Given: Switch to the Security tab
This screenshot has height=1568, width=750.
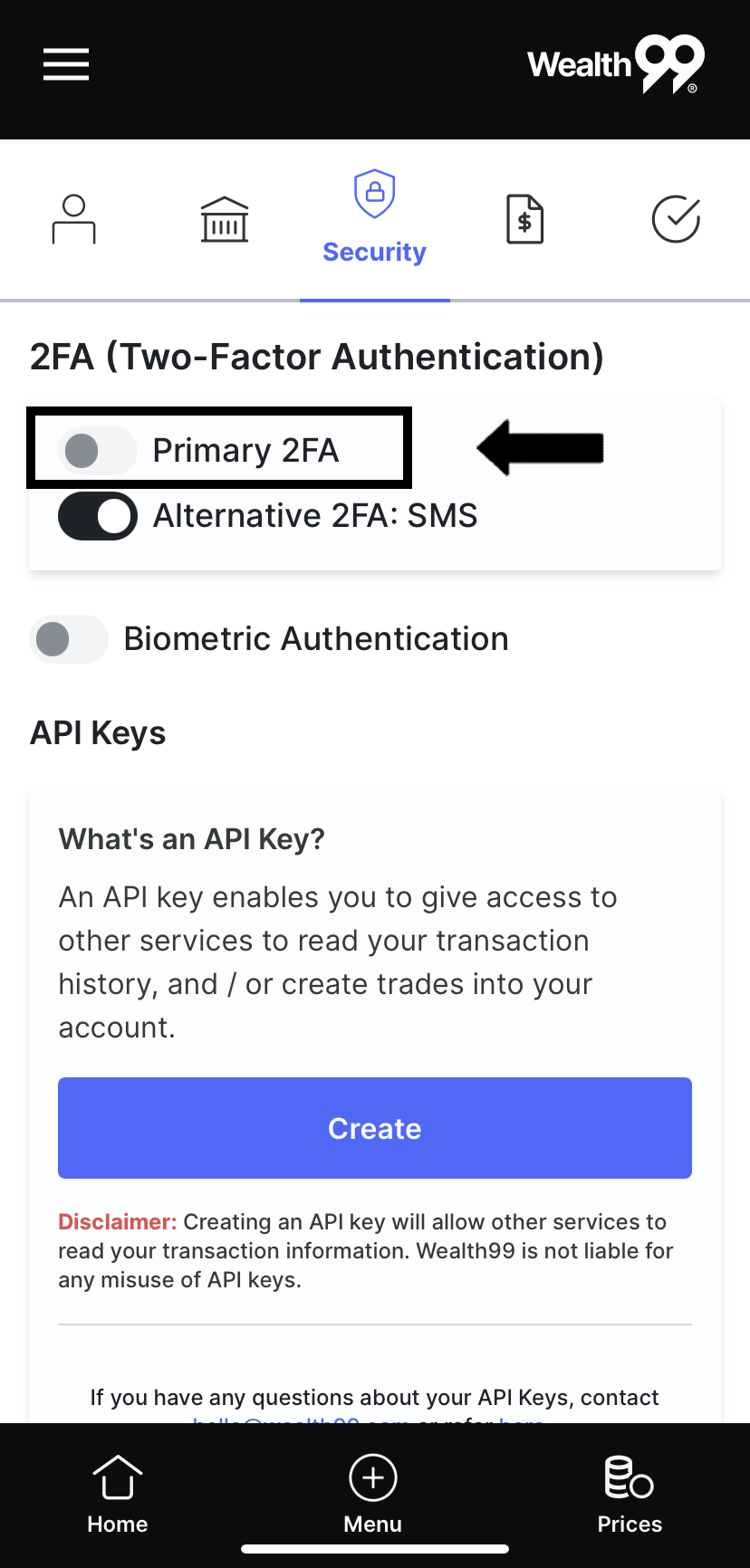Looking at the screenshot, I should (374, 220).
